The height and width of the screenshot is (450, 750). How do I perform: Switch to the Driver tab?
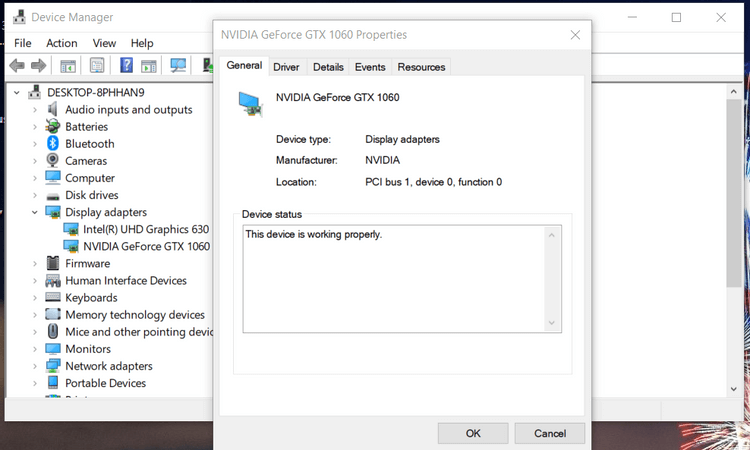pos(286,67)
